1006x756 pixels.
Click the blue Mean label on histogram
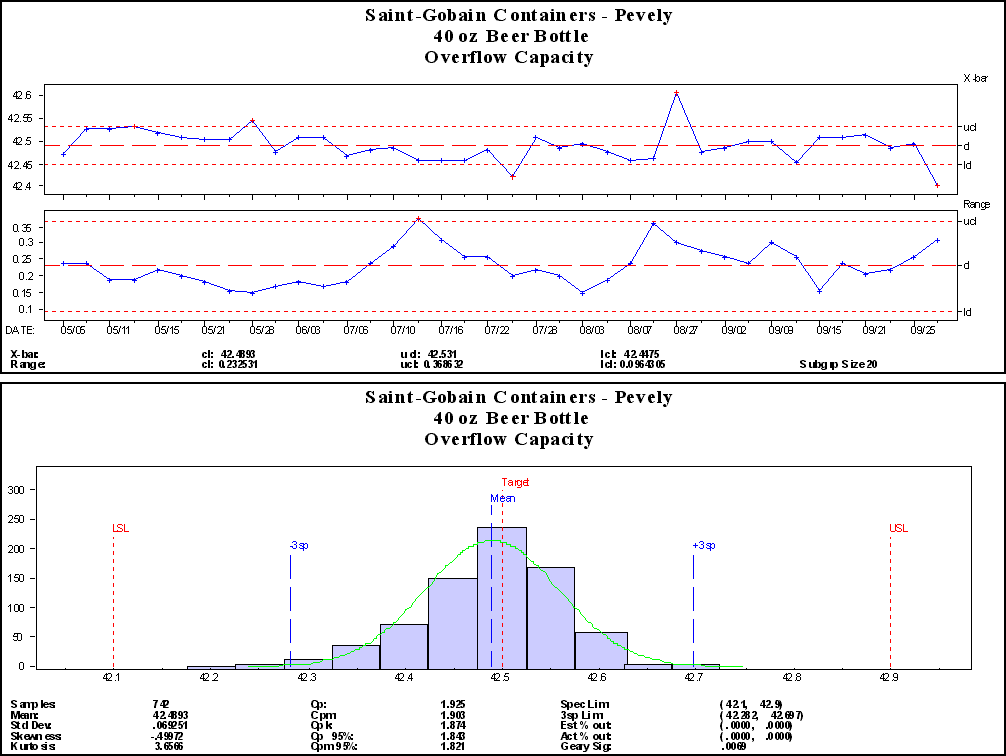pyautogui.click(x=502, y=497)
